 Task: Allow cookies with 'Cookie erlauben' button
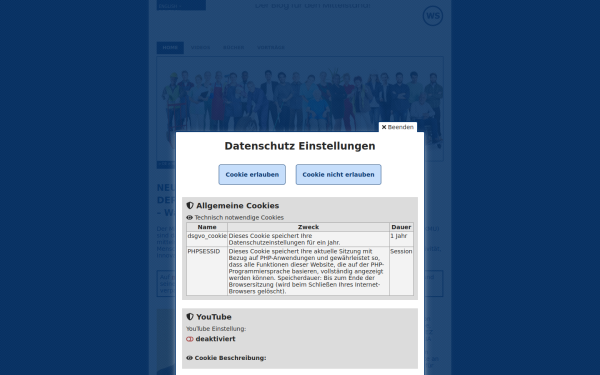tap(252, 174)
